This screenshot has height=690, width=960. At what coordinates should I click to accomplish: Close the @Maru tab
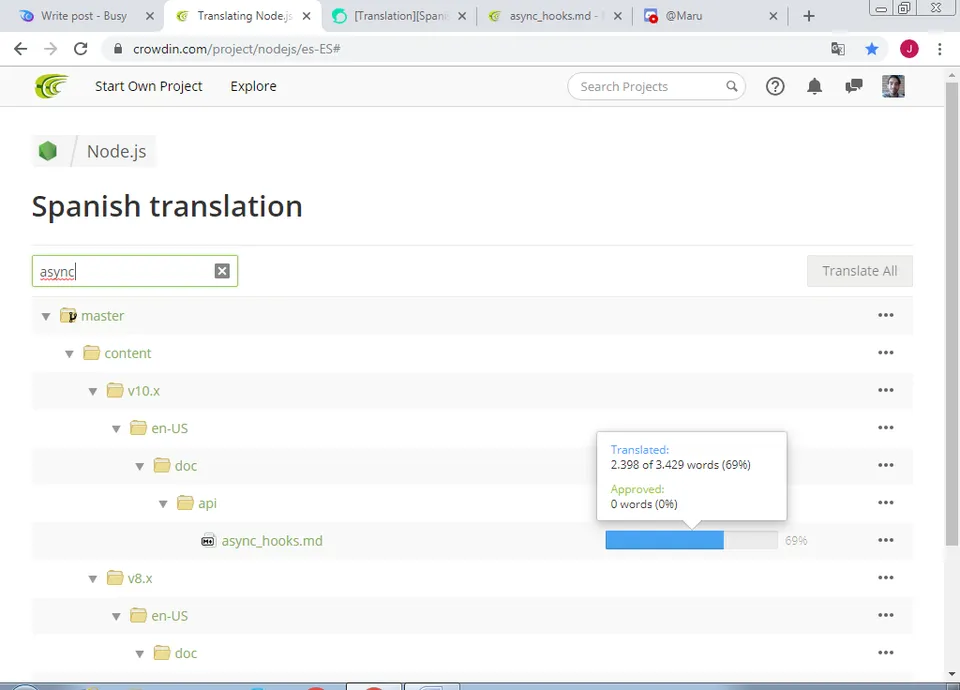click(x=773, y=16)
